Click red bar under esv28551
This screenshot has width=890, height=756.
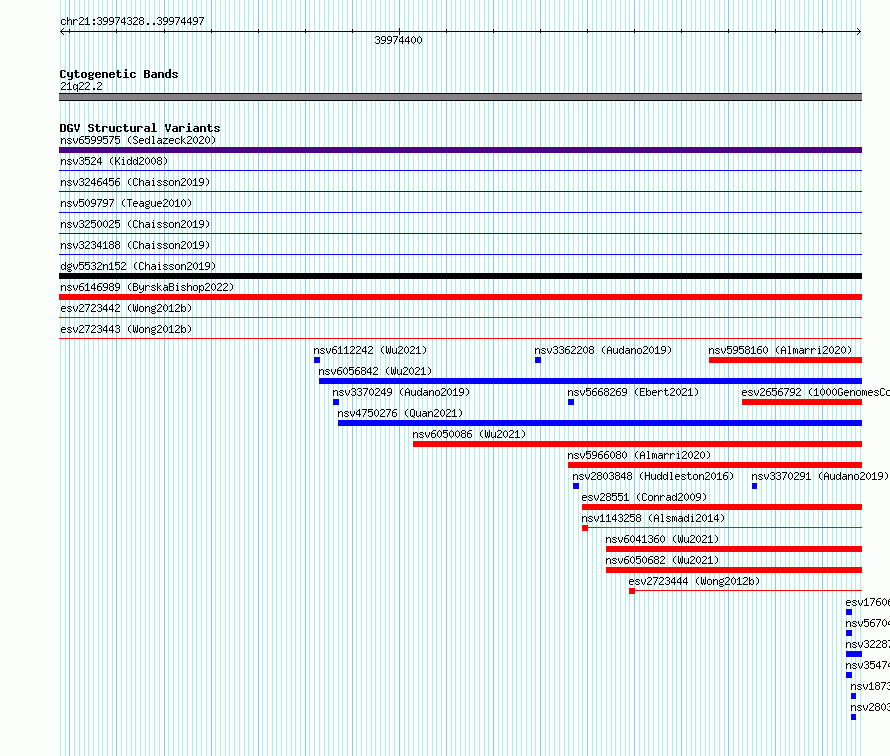tap(722, 507)
